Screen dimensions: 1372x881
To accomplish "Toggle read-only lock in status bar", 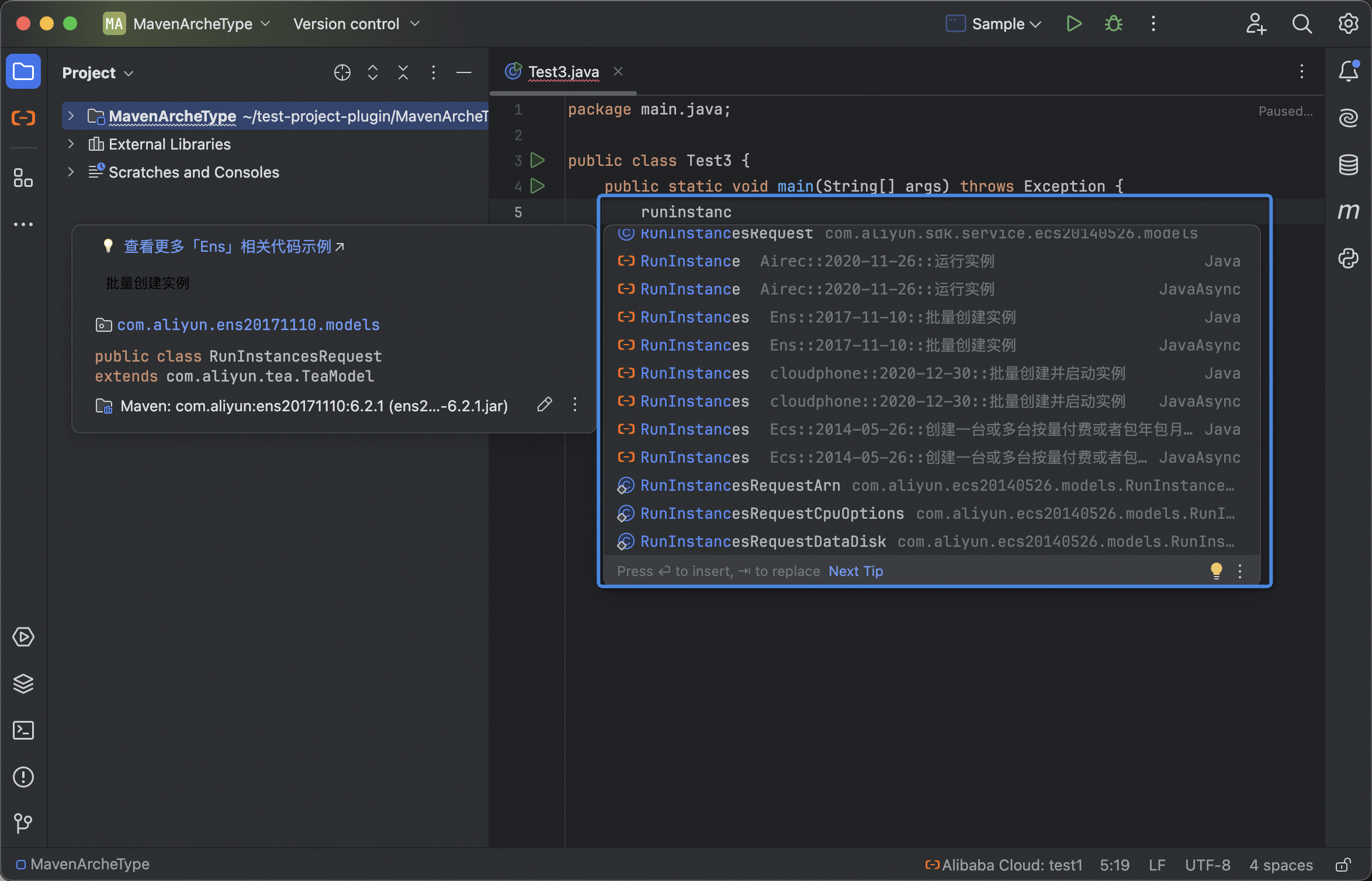I will pos(1343,865).
